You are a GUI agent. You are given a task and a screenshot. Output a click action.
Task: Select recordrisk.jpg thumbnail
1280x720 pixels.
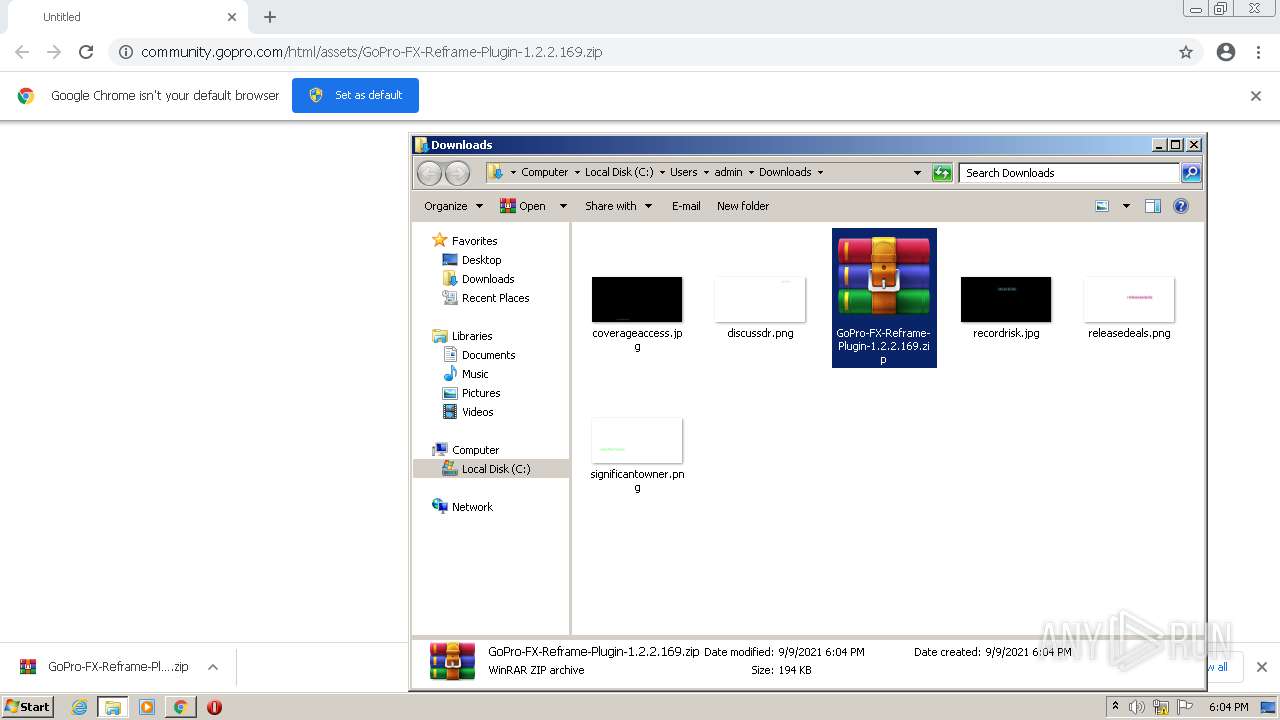(x=1006, y=300)
